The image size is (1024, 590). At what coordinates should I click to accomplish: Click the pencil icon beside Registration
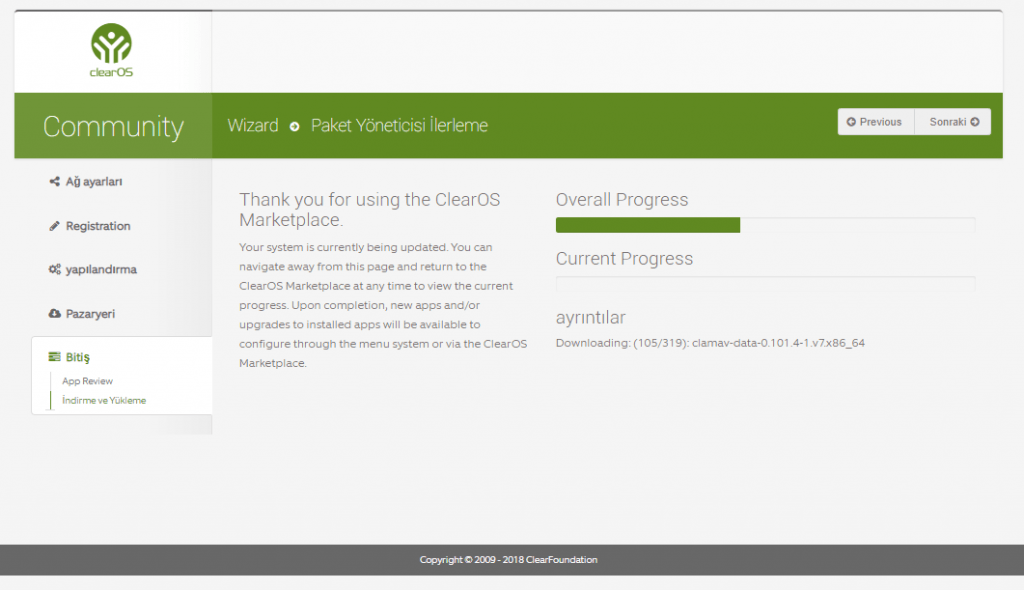tap(55, 226)
